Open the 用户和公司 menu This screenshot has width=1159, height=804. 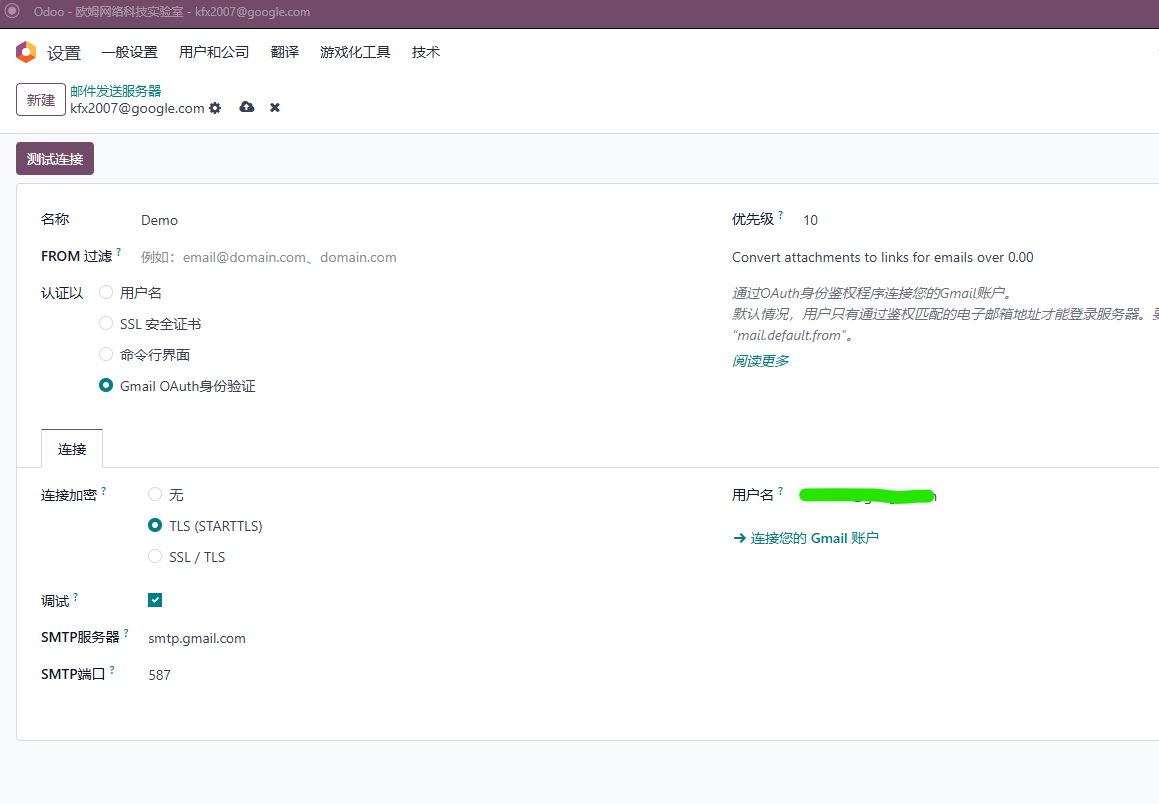pyautogui.click(x=214, y=52)
